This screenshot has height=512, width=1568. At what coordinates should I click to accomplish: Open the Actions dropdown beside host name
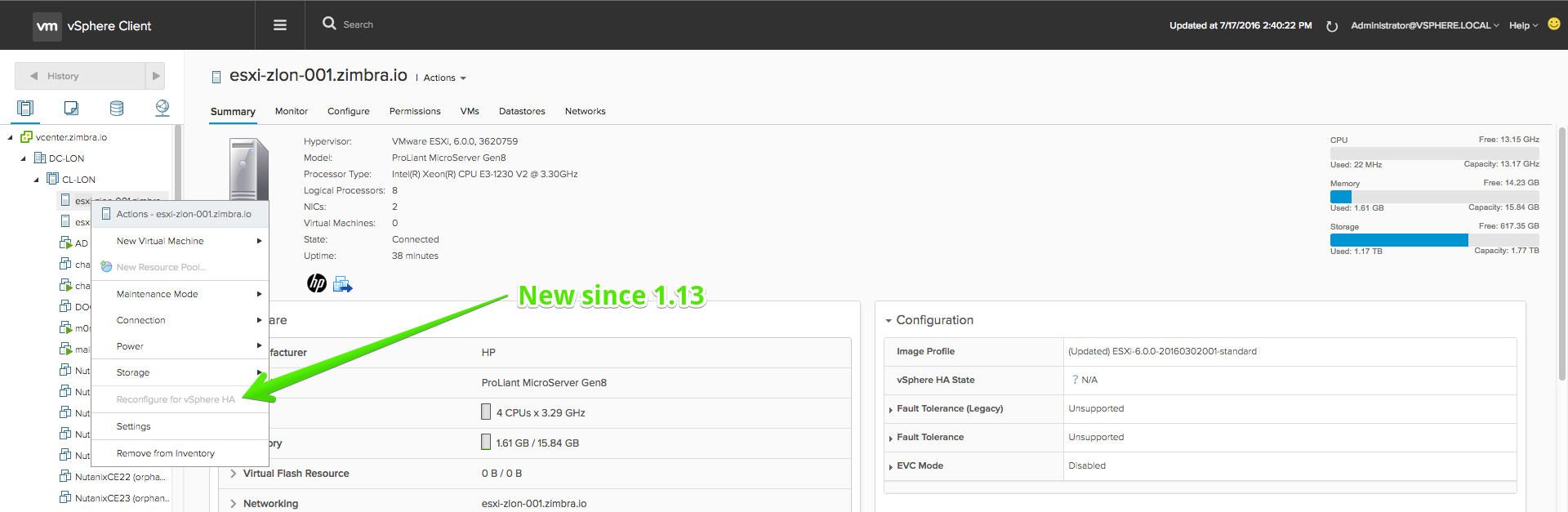[x=444, y=78]
